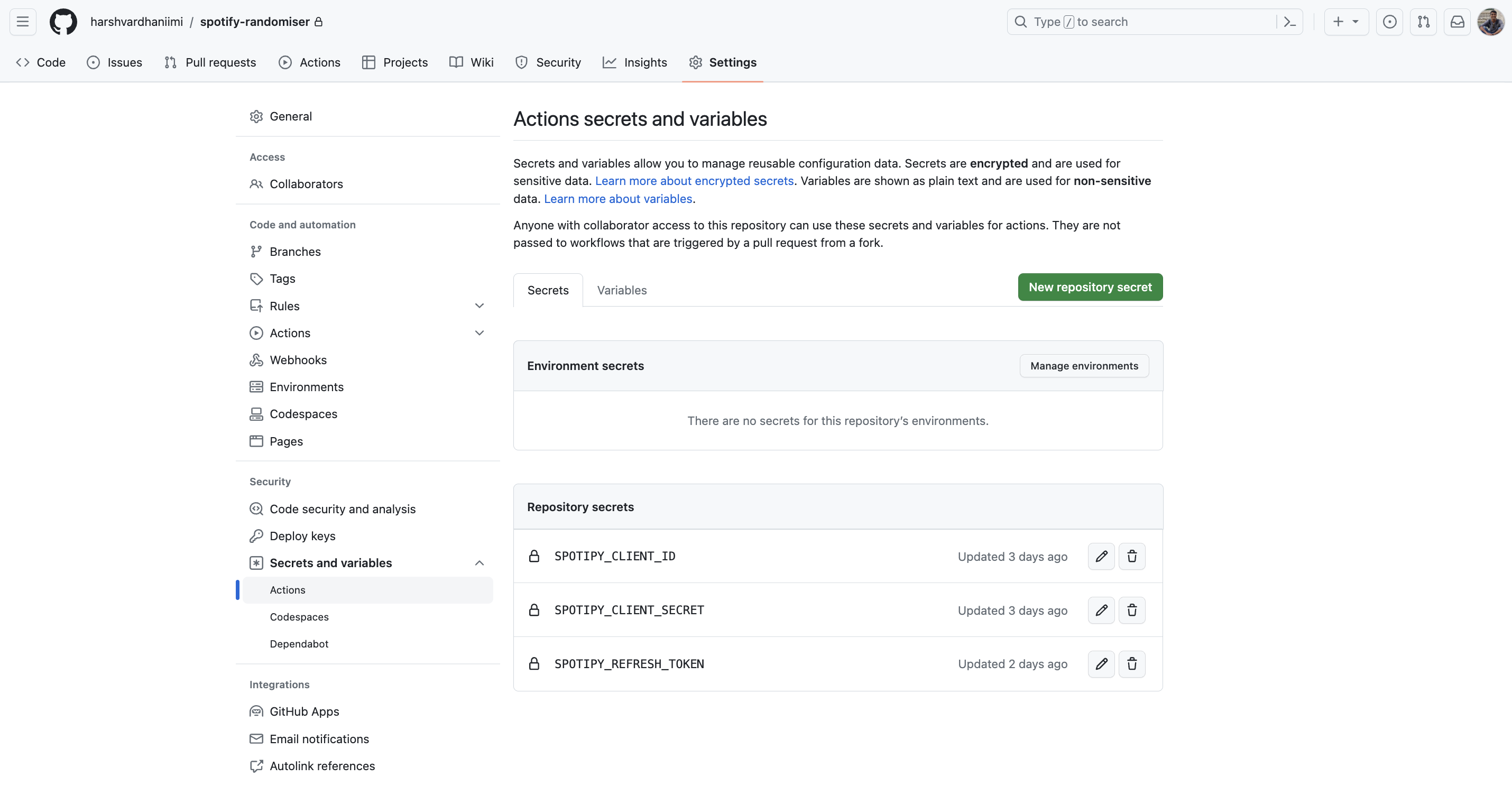Edit the SPOTIPY_CLIENT_ID secret pencil icon
Image resolution: width=1512 pixels, height=795 pixels.
(x=1101, y=556)
